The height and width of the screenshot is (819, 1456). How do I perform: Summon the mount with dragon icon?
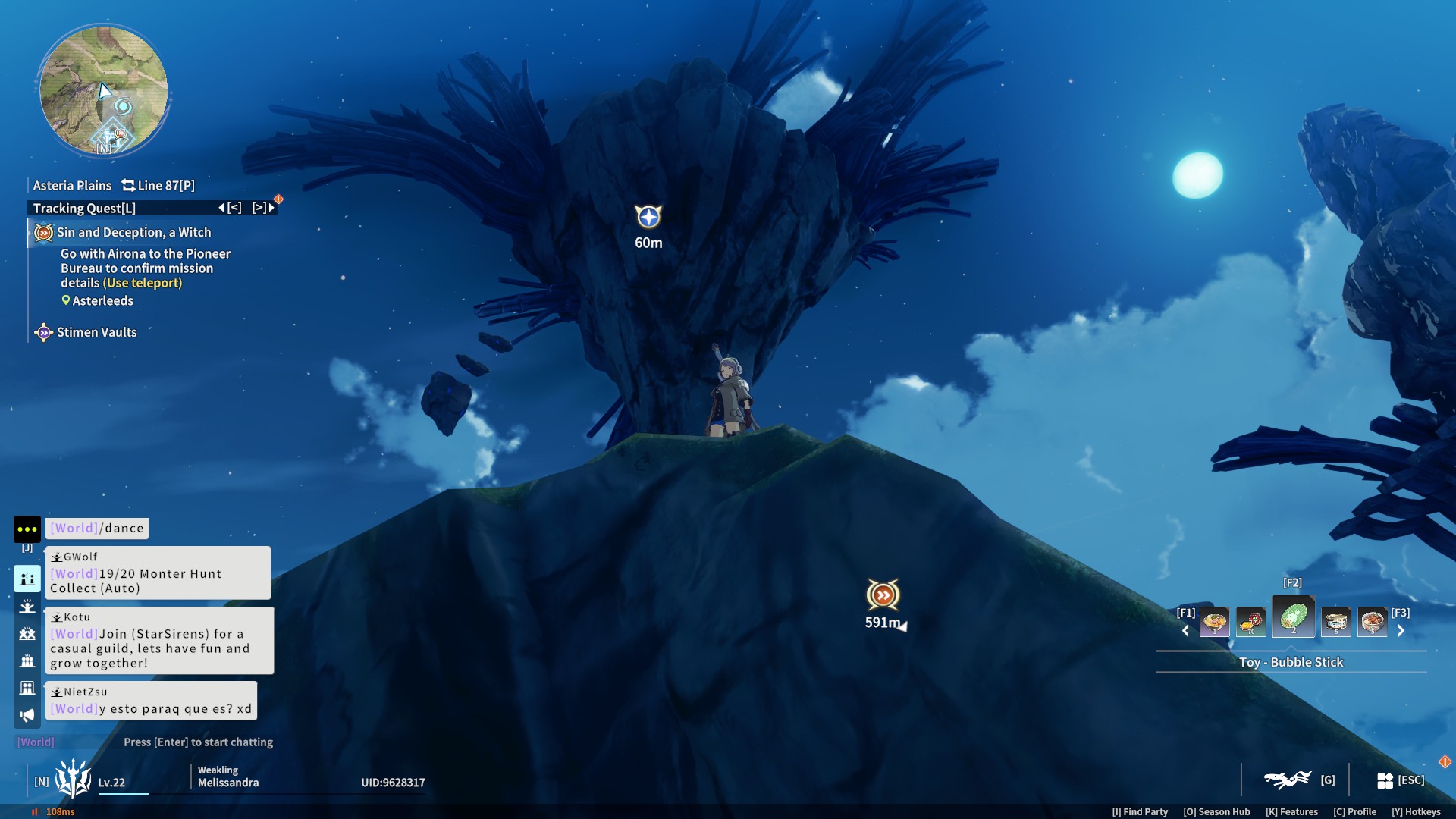coord(1287,780)
